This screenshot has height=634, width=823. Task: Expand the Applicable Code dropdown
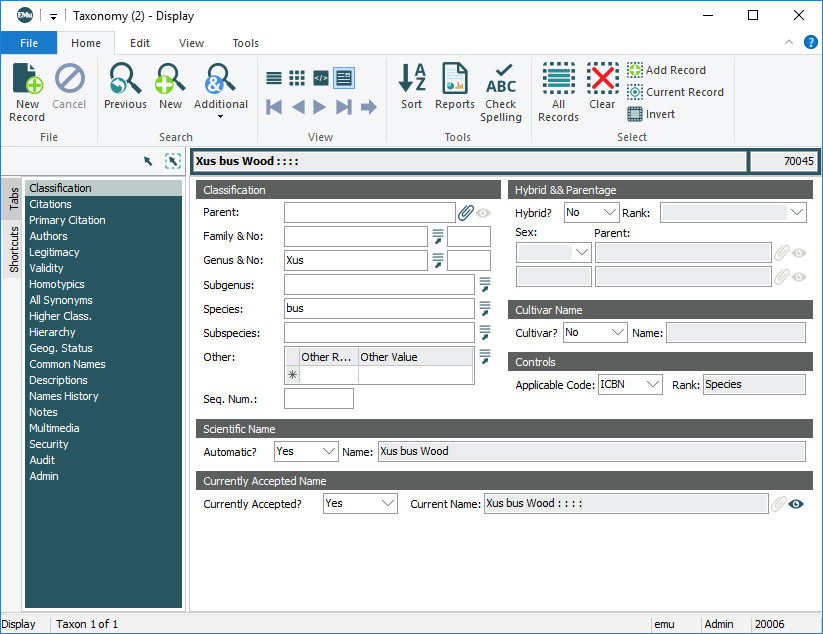(x=652, y=384)
